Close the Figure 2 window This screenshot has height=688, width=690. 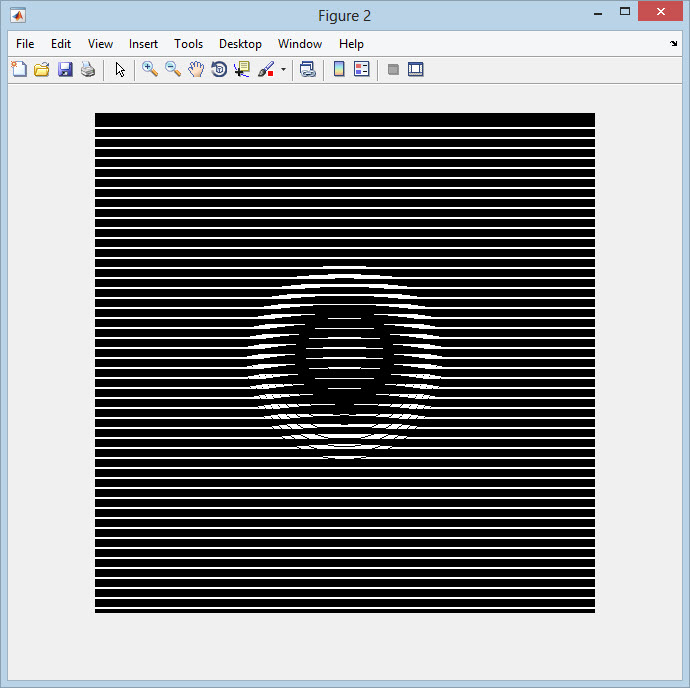point(661,11)
